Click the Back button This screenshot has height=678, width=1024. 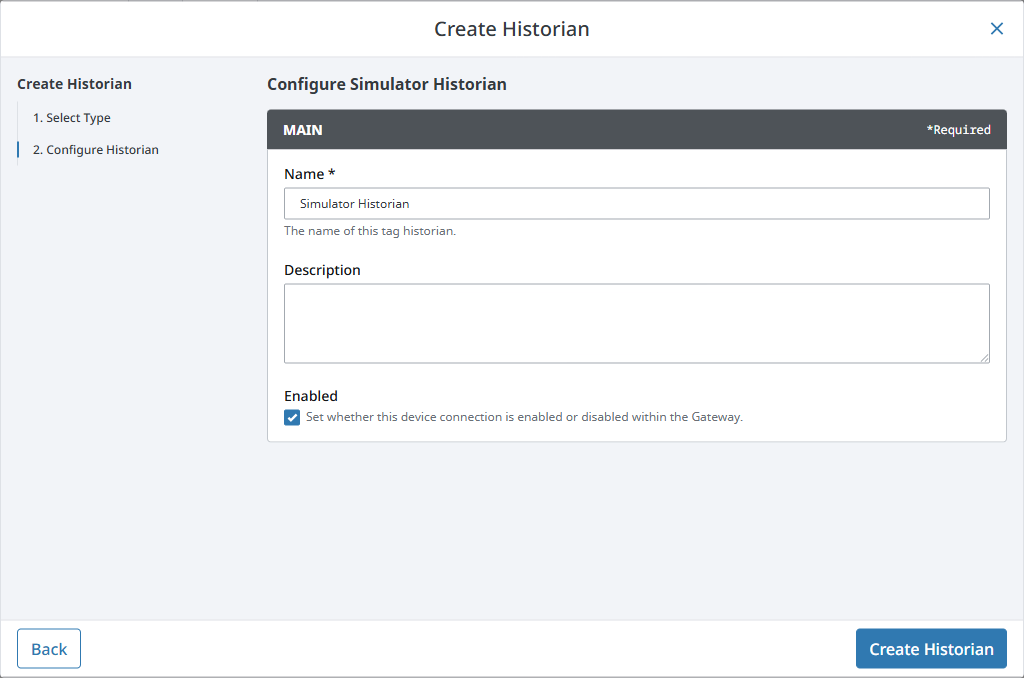coord(48,648)
